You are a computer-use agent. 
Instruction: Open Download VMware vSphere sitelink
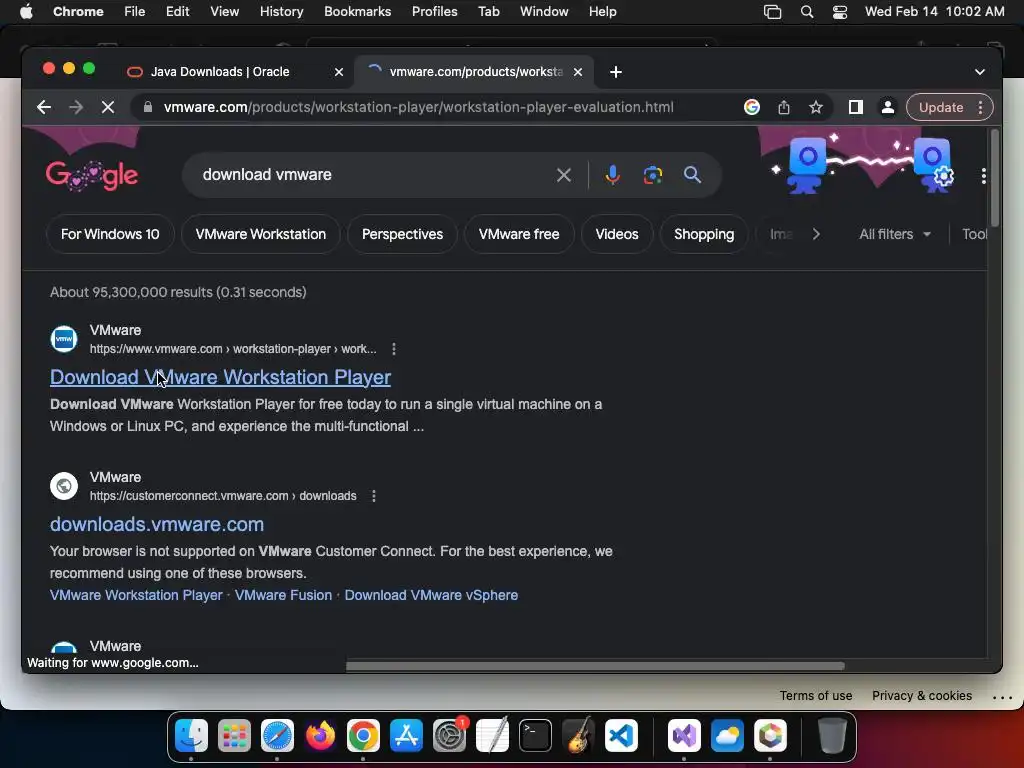[x=431, y=595]
